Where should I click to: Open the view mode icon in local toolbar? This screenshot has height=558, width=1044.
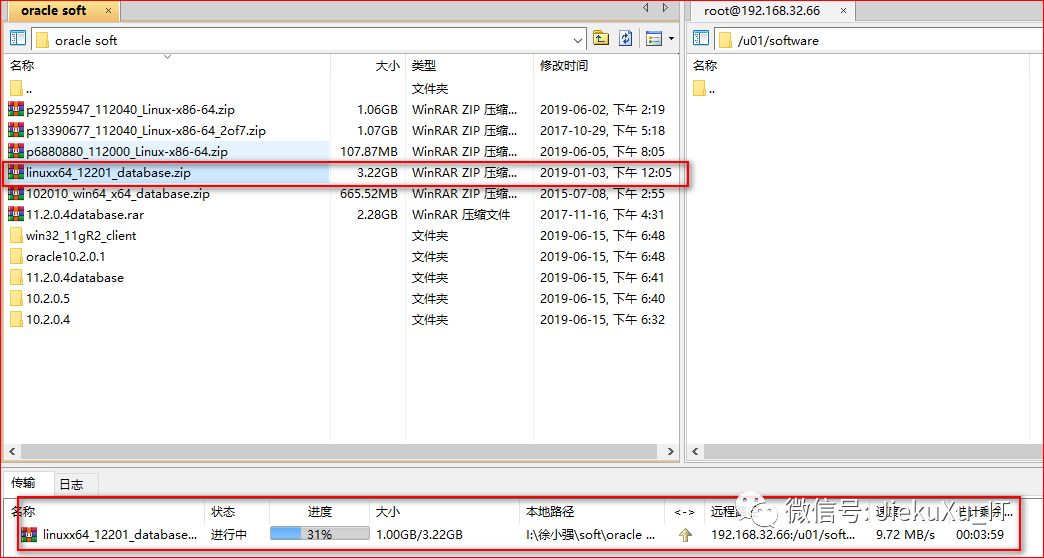(x=654, y=39)
